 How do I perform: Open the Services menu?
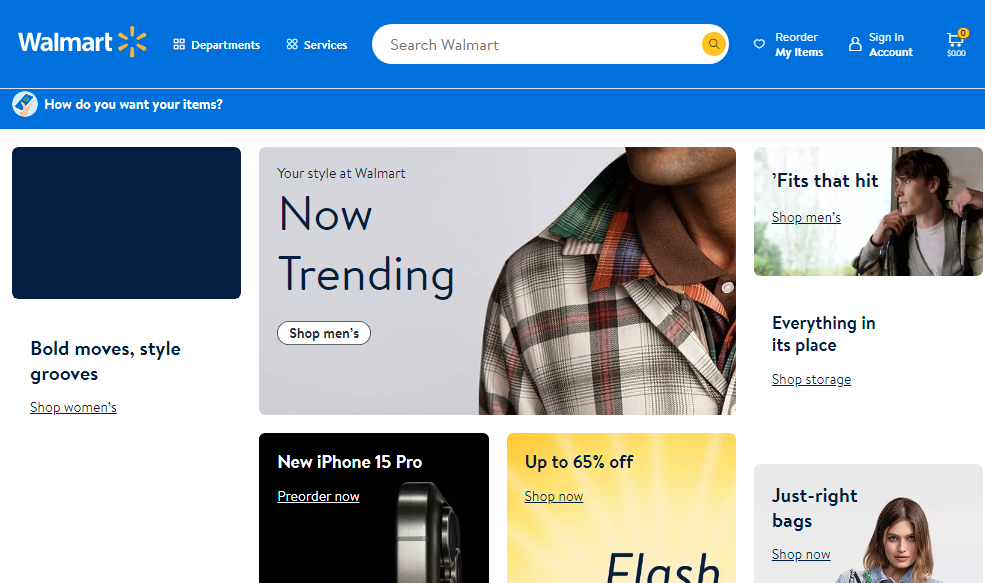(317, 45)
